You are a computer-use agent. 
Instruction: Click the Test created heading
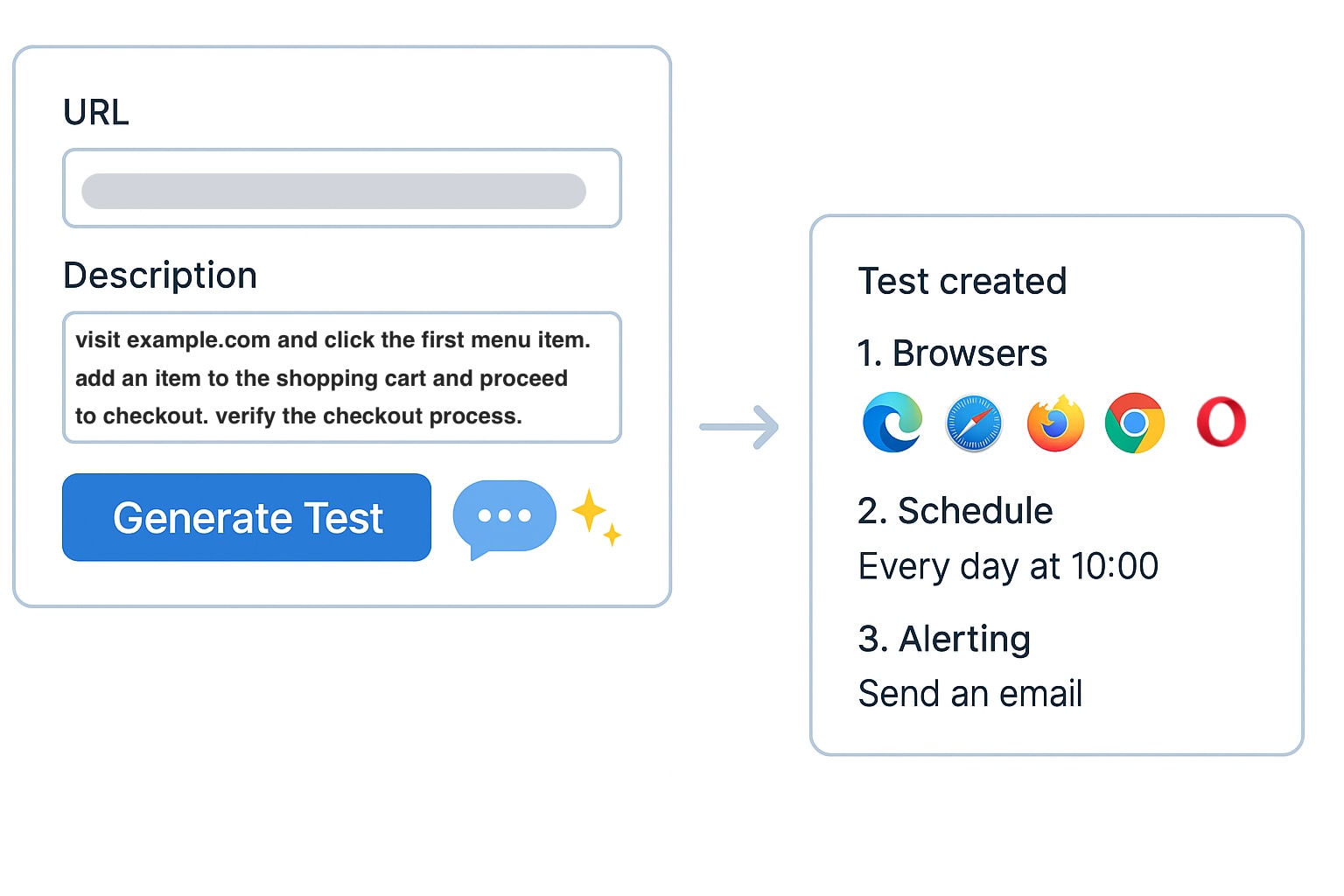(x=962, y=282)
